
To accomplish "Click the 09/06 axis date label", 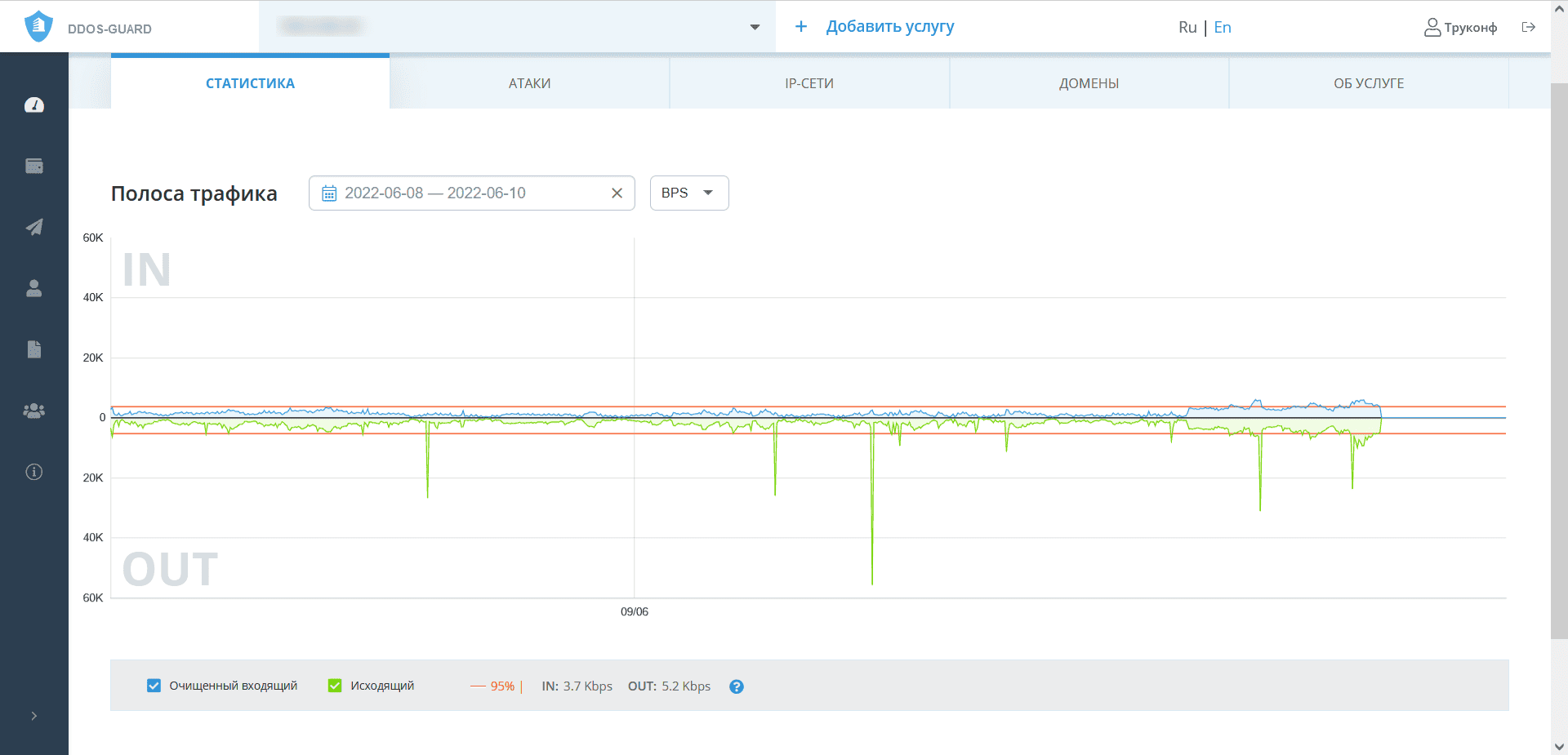I will [635, 611].
